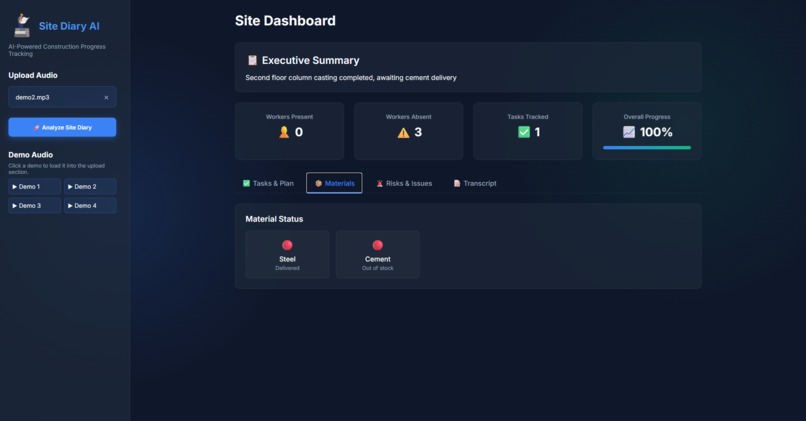Click the Overall Progress chart icon
The image size is (806, 421).
coord(629,132)
